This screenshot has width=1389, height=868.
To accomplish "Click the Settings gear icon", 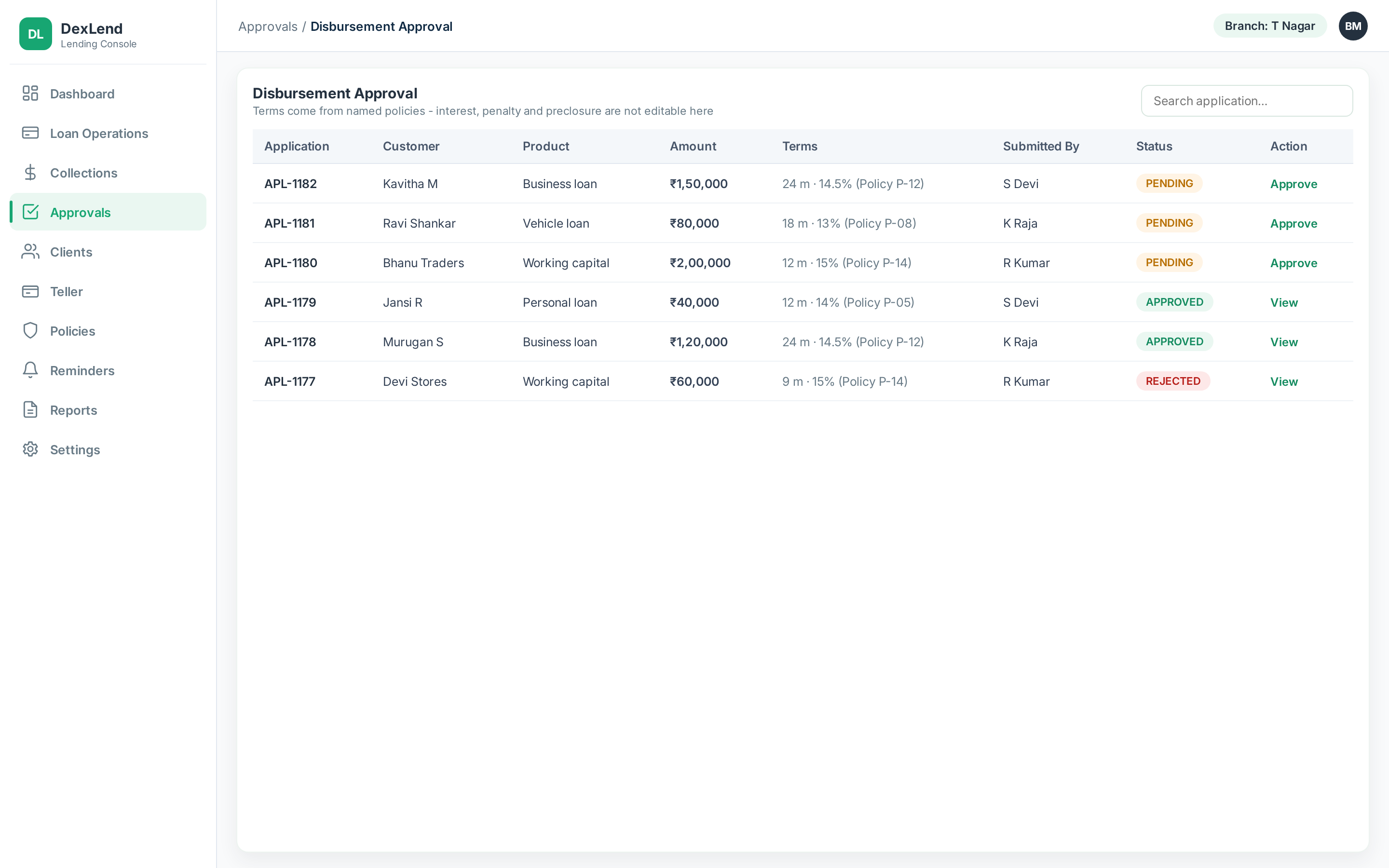I will (x=30, y=449).
